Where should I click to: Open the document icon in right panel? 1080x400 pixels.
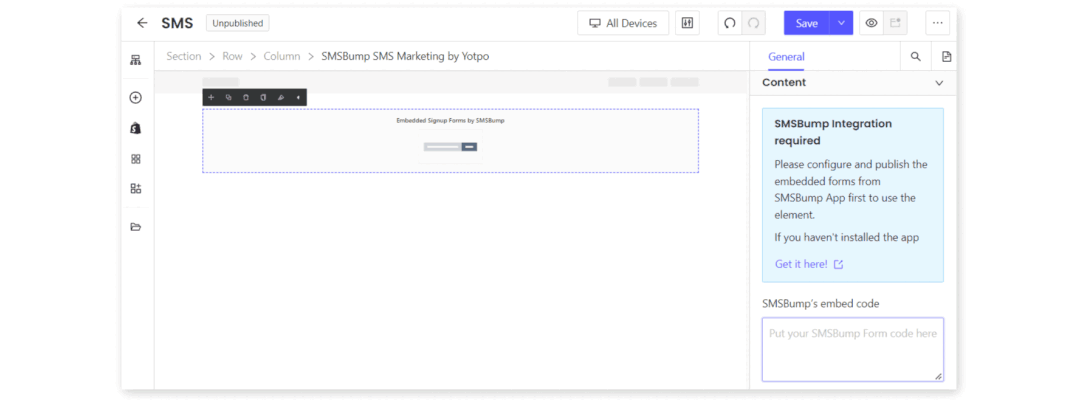point(946,57)
